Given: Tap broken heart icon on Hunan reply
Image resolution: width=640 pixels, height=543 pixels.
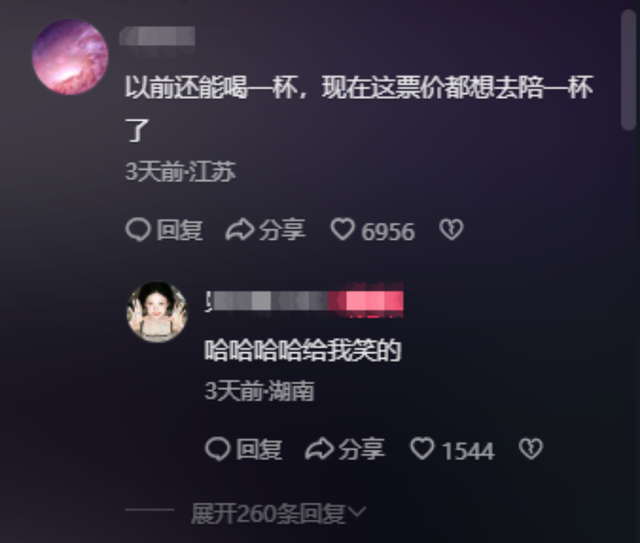Looking at the screenshot, I should coord(531,449).
